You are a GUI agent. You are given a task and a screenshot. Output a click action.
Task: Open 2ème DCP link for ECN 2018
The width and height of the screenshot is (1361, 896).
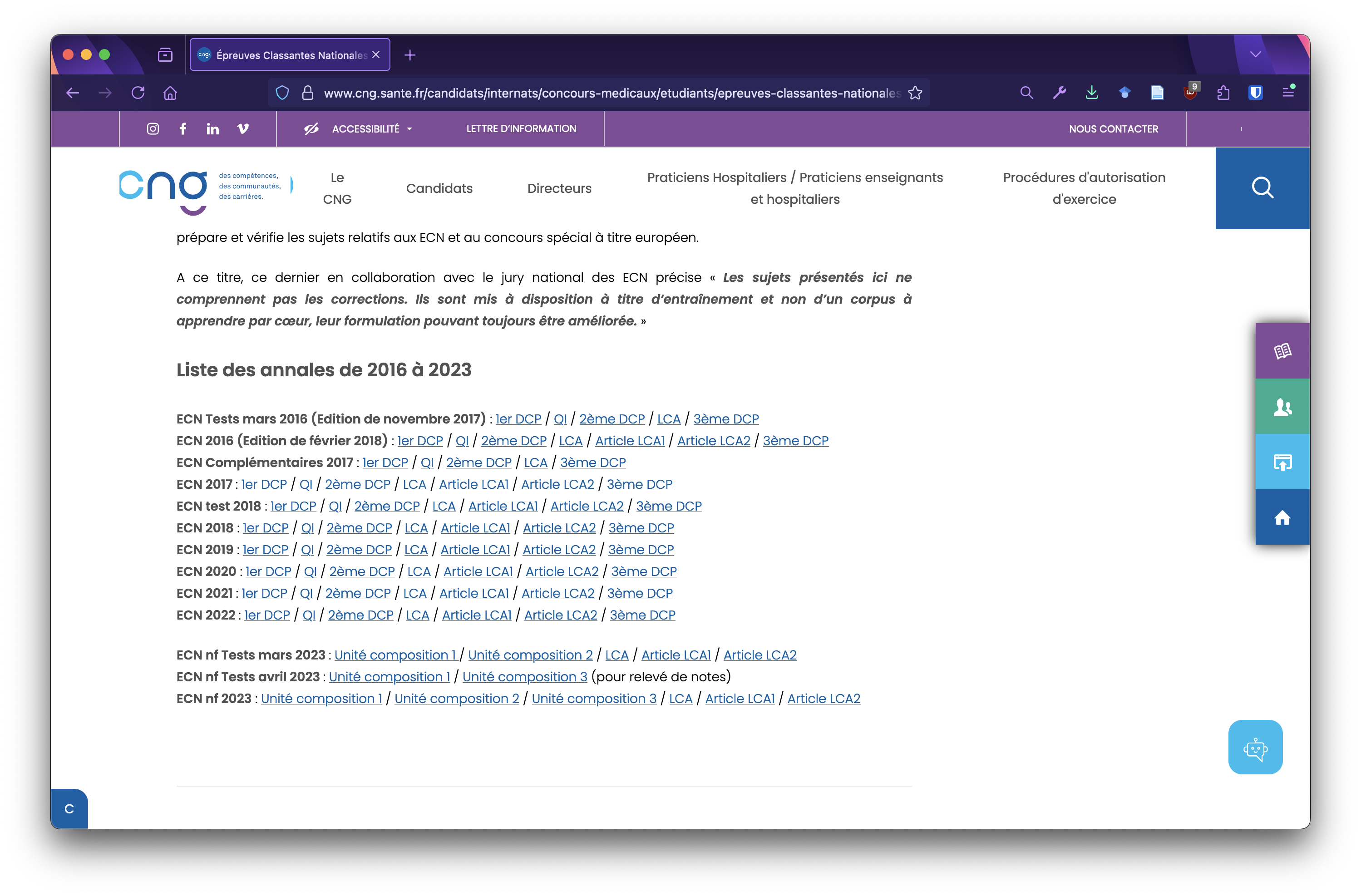[x=359, y=528]
